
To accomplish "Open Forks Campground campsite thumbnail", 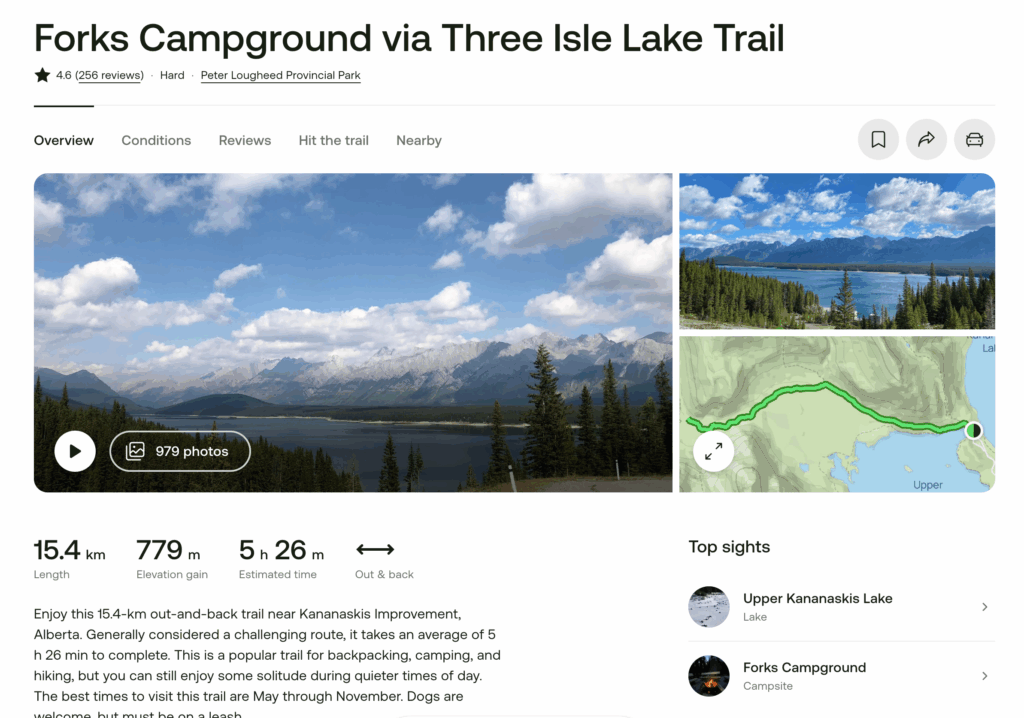I will [x=709, y=676].
